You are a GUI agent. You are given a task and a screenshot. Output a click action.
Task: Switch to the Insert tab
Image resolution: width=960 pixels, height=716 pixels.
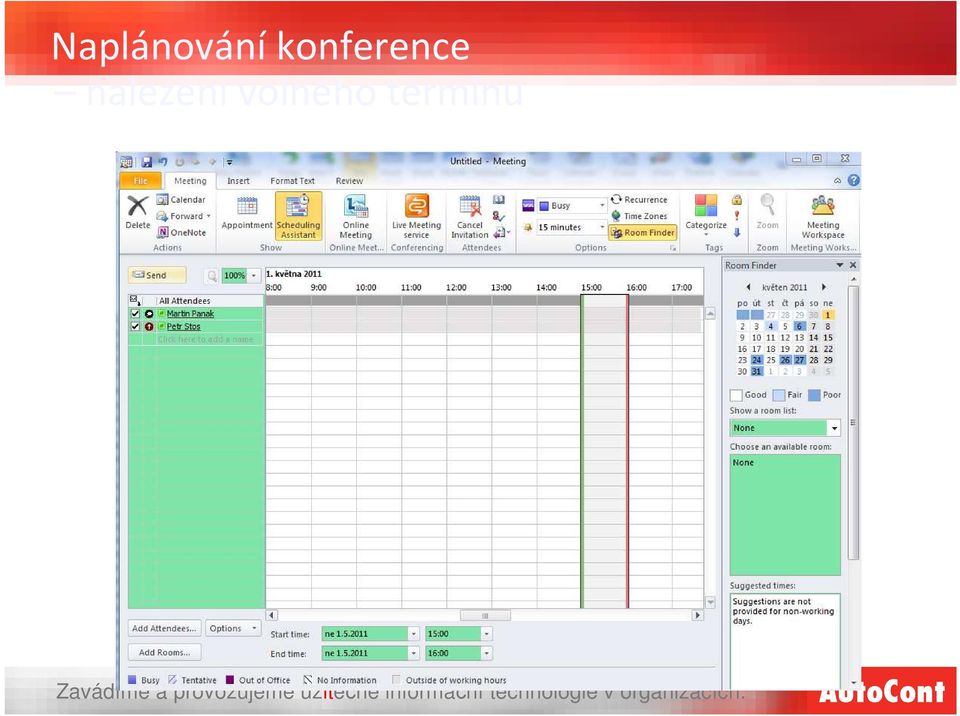click(x=238, y=181)
